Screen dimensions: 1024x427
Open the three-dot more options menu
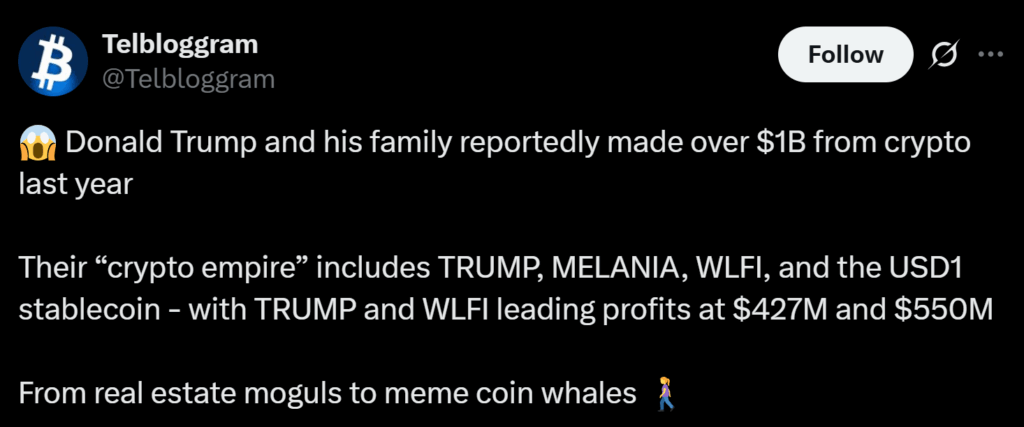[989, 55]
